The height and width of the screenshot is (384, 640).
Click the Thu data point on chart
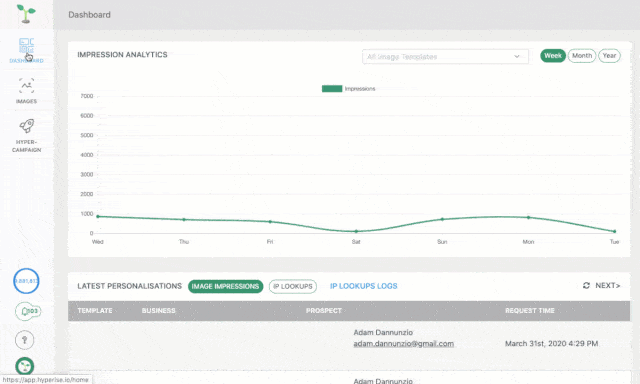[x=184, y=220]
